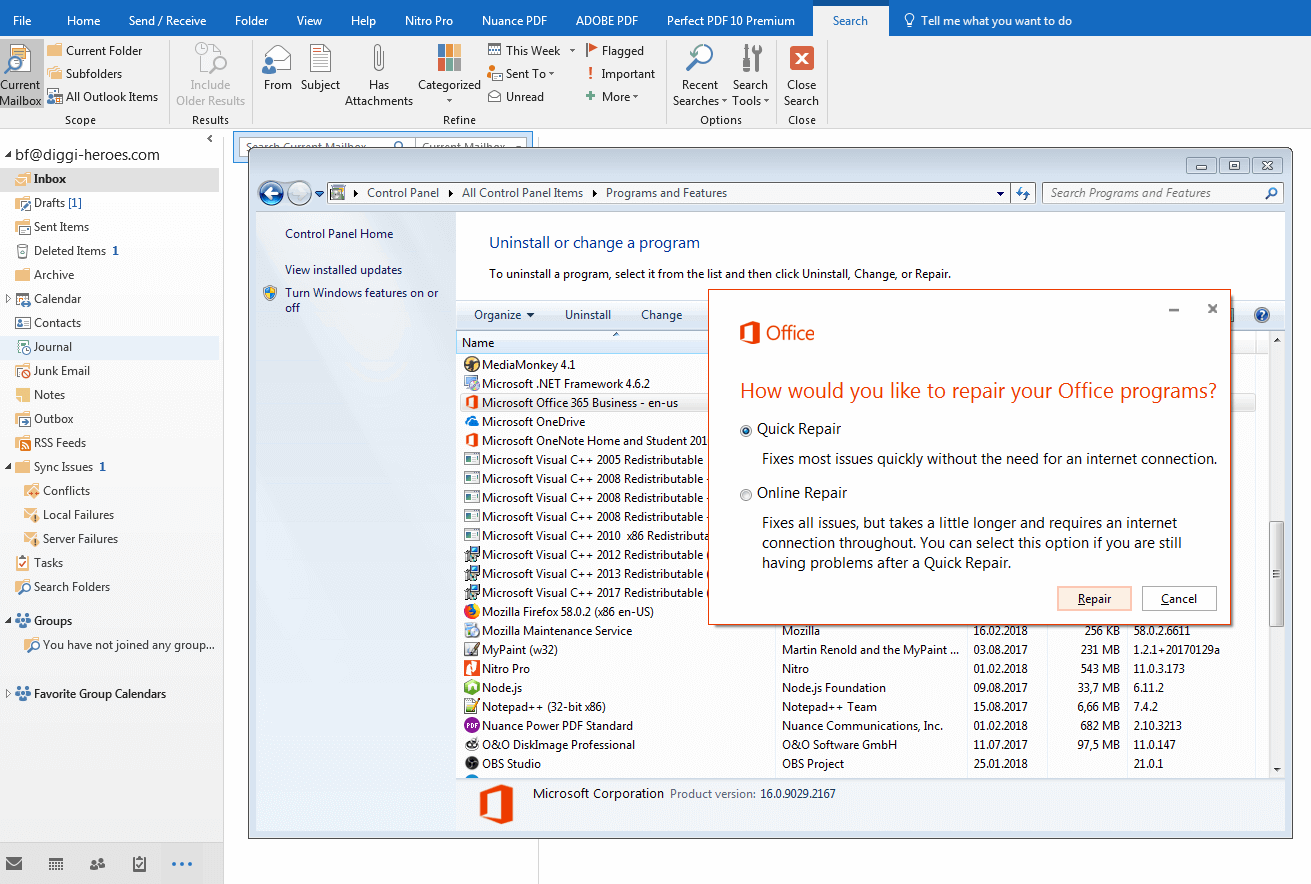Switch to Send / Receive tab
The width and height of the screenshot is (1311, 884).
coord(167,20)
